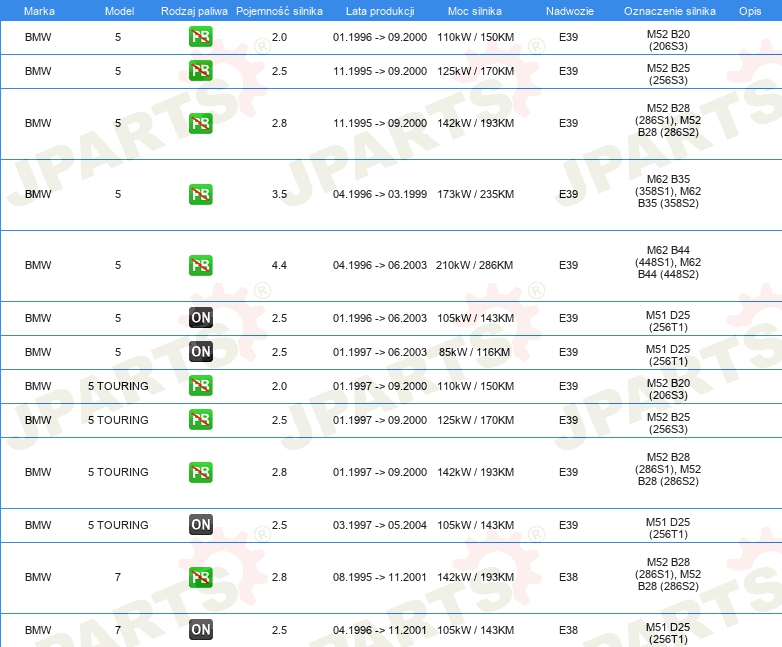Click the Pojemność silnika column header
The height and width of the screenshot is (647, 782).
(x=279, y=11)
